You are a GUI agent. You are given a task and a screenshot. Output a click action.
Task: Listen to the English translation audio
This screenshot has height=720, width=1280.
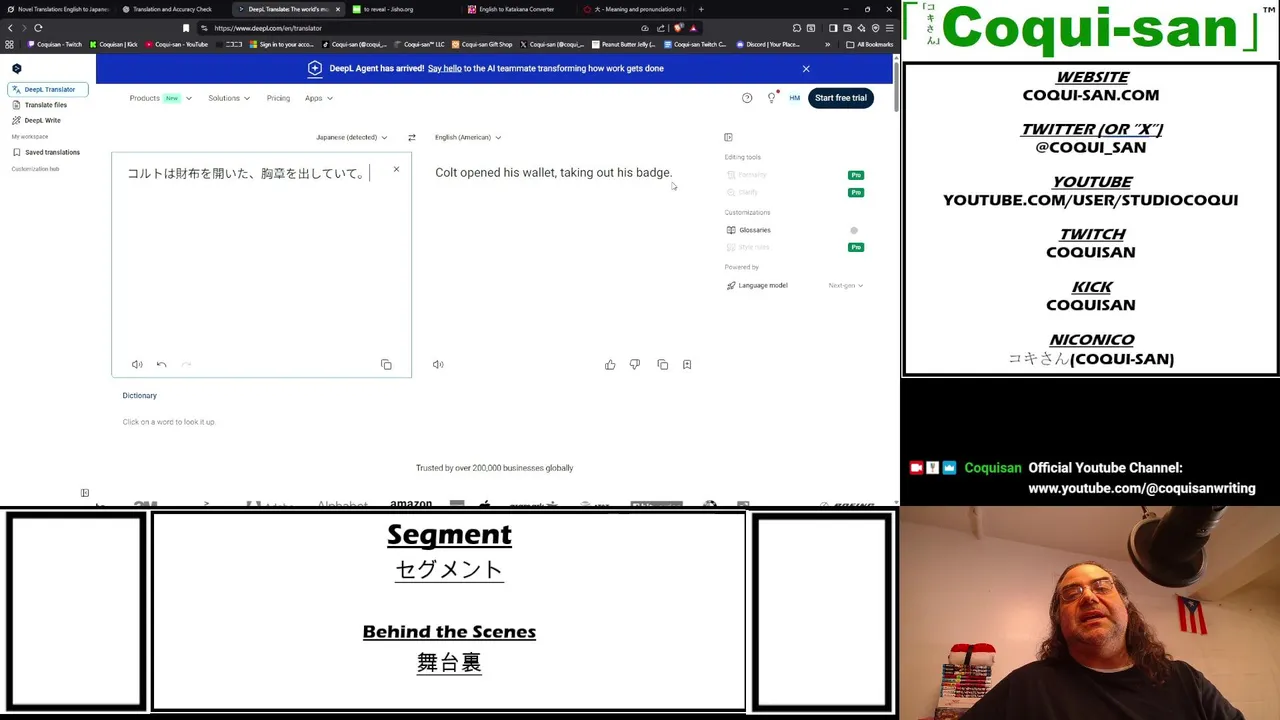click(438, 364)
